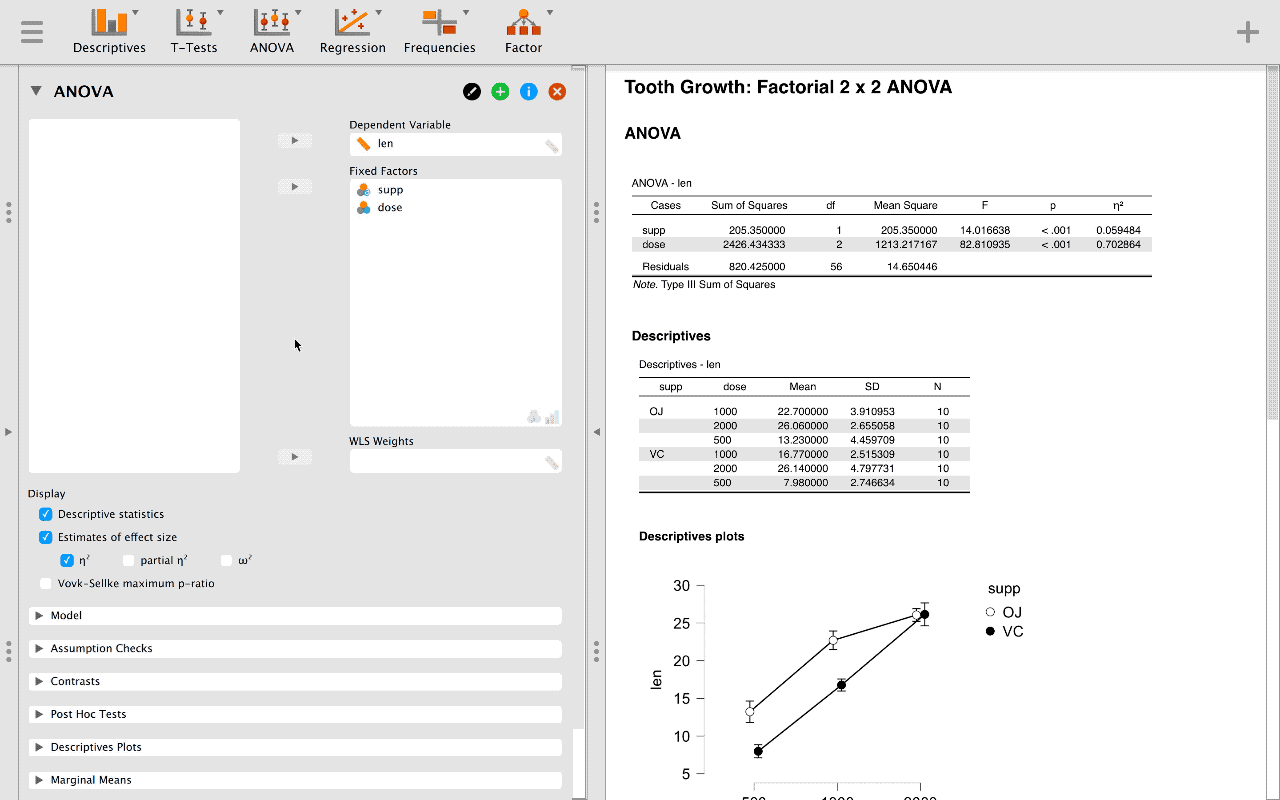Click the assign arrow for WLS Weights
1280x800 pixels.
(295, 457)
